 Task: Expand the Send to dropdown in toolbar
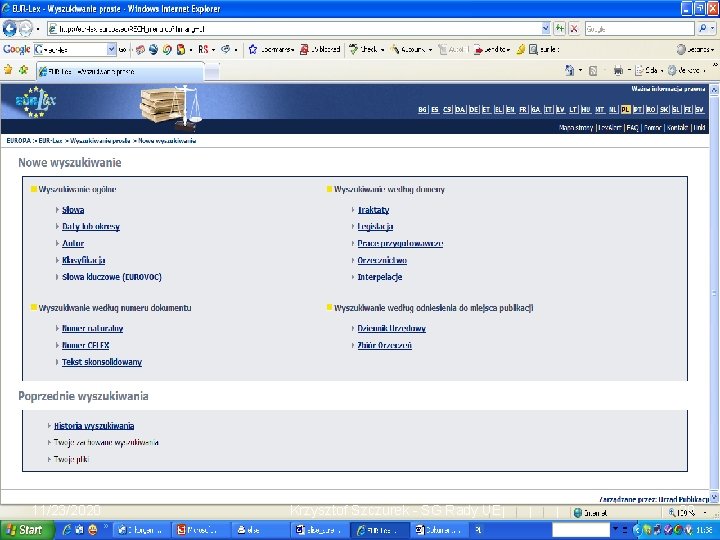point(508,50)
